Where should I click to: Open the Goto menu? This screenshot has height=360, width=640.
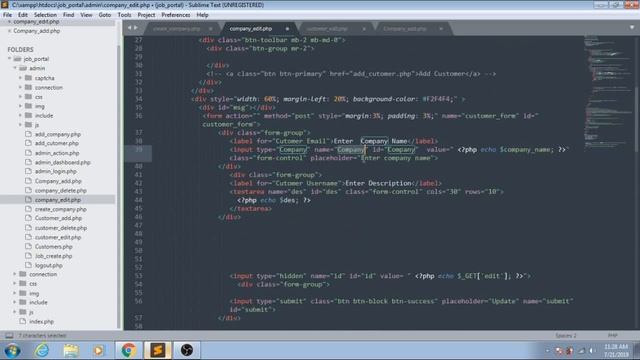104,15
